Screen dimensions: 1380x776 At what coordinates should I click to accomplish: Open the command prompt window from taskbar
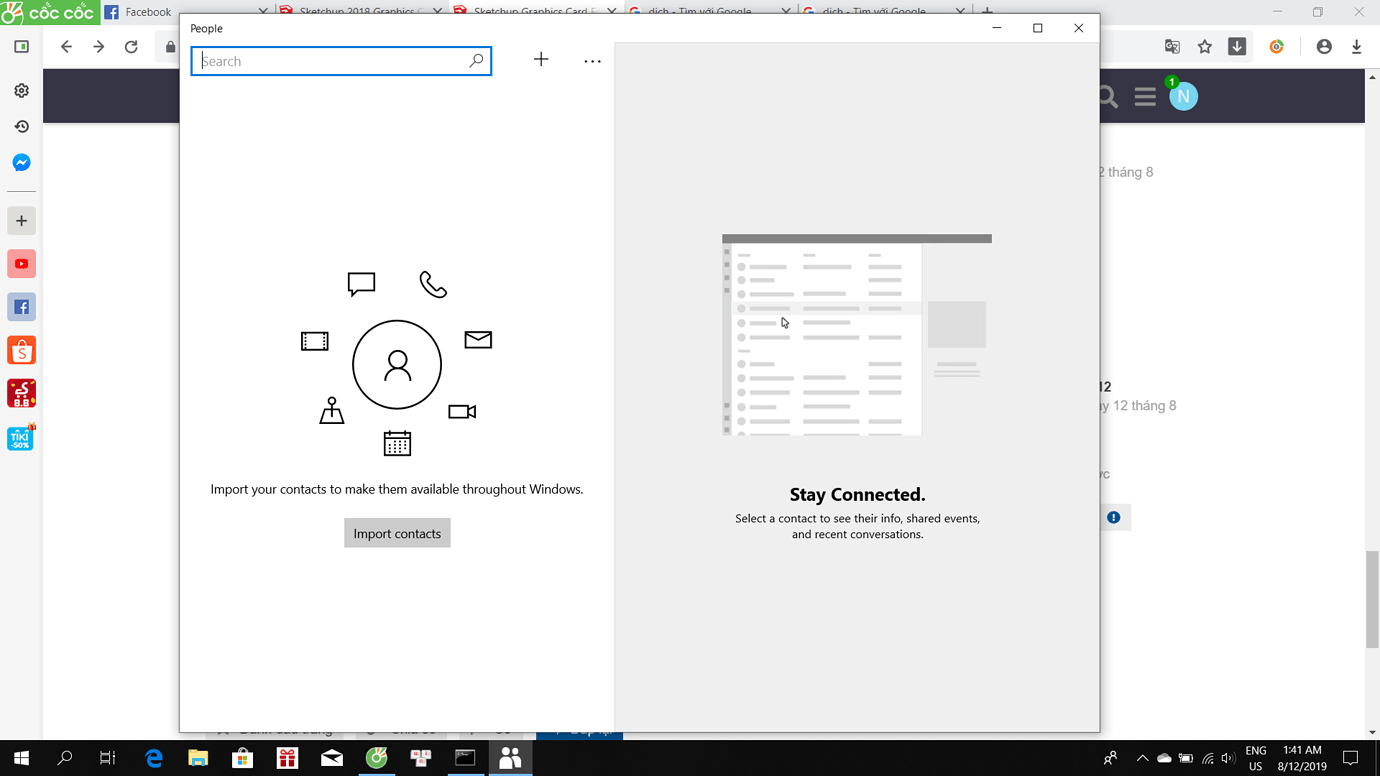pos(465,758)
